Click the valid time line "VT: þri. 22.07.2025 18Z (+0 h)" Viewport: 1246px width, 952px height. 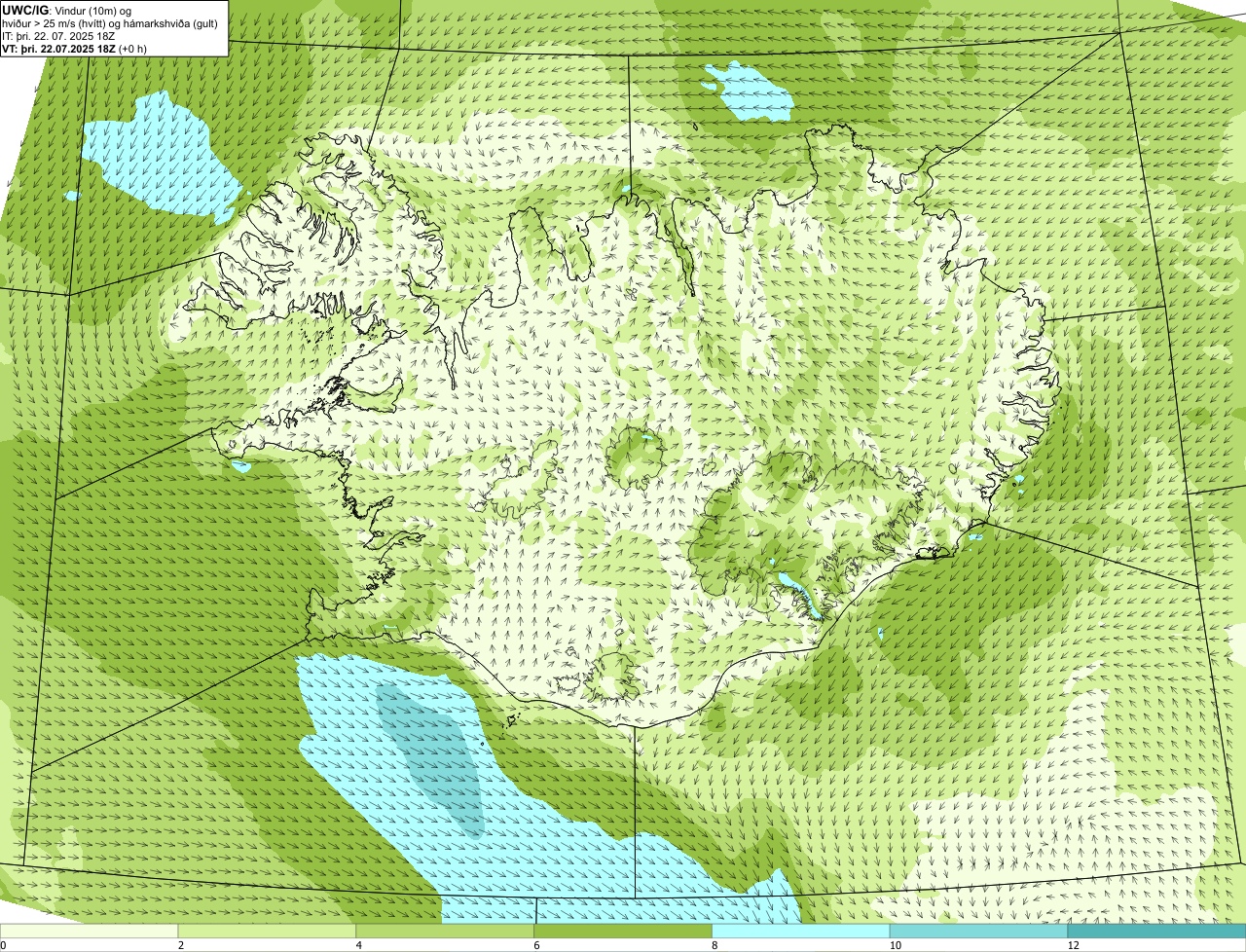(x=75, y=48)
